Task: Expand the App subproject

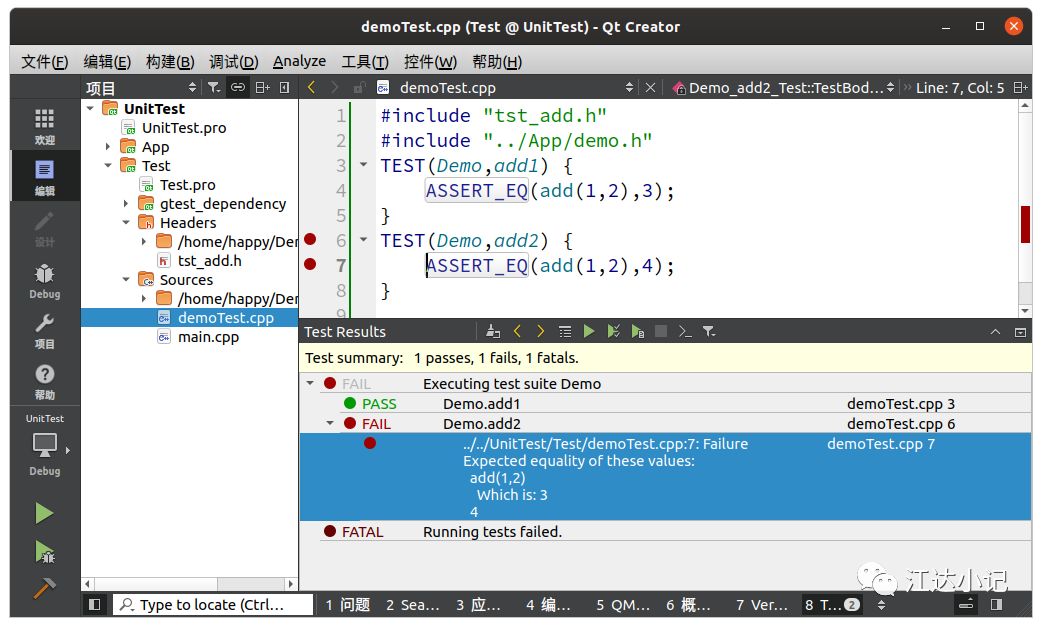Action: 108,146
